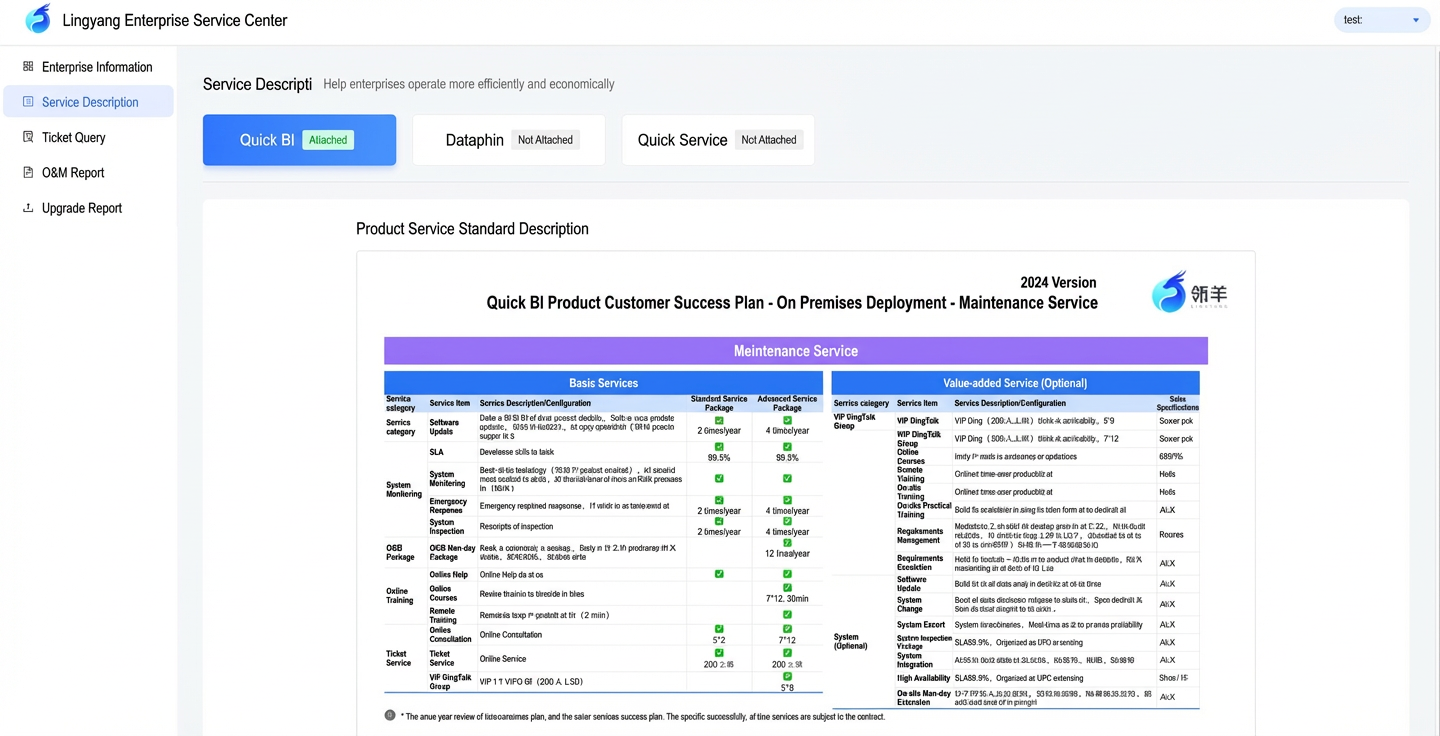Image resolution: width=1440 pixels, height=736 pixels.
Task: Open the test: account dropdown
Action: [x=1382, y=20]
